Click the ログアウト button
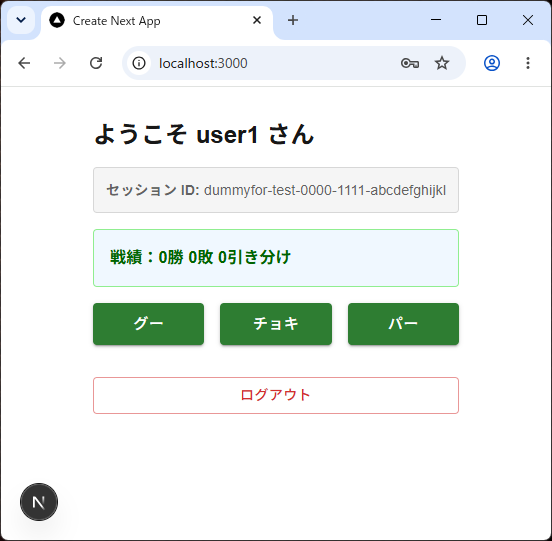 276,395
